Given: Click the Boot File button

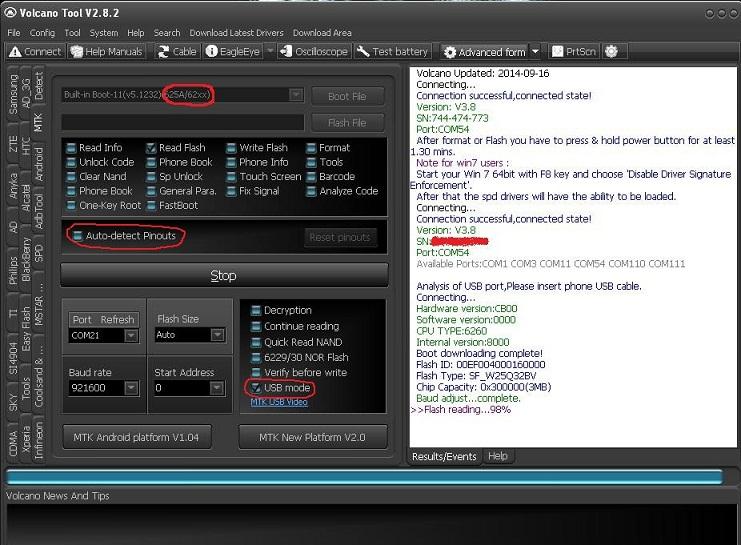Looking at the screenshot, I should coord(347,96).
